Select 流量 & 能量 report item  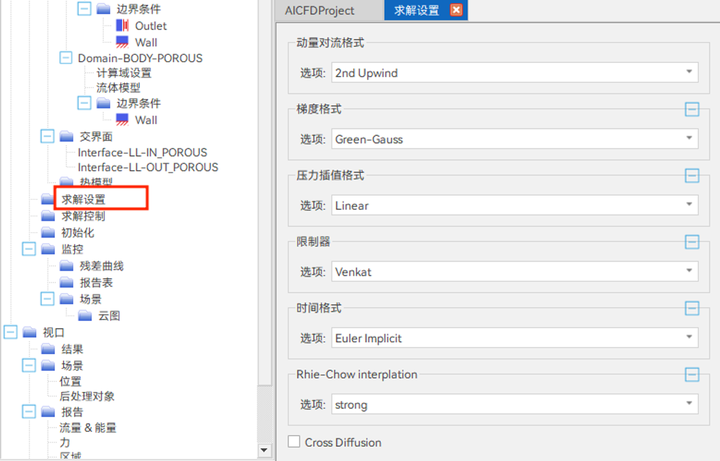88,427
